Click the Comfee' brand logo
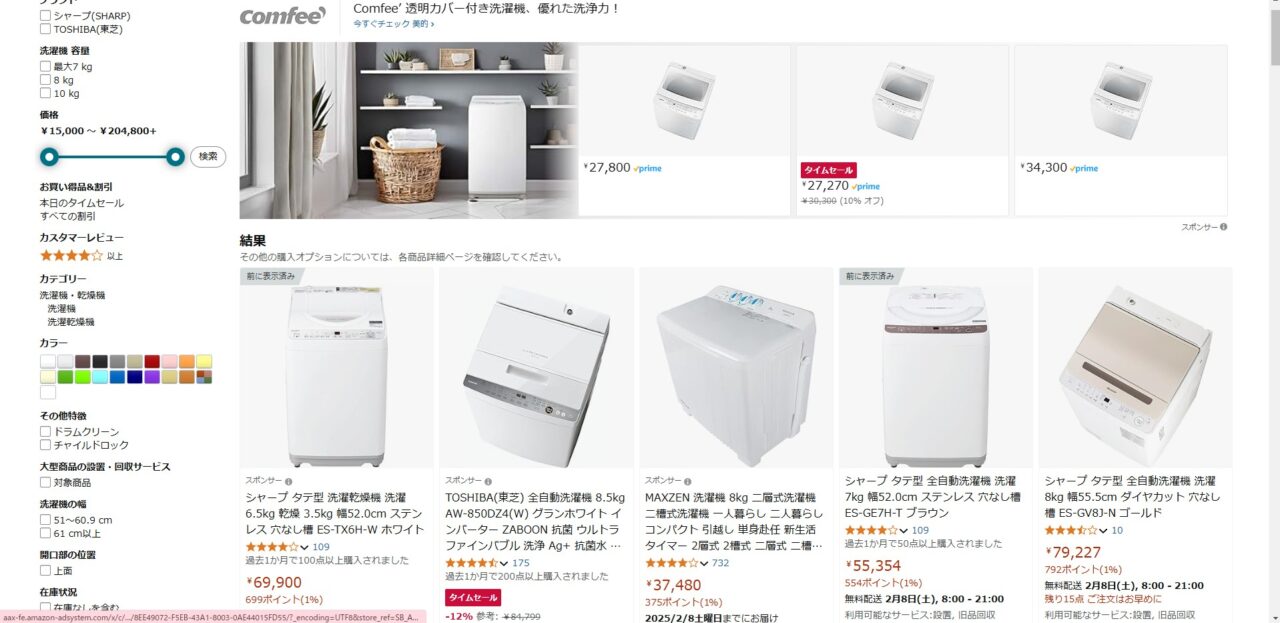Image resolution: width=1280 pixels, height=623 pixels. (x=283, y=16)
